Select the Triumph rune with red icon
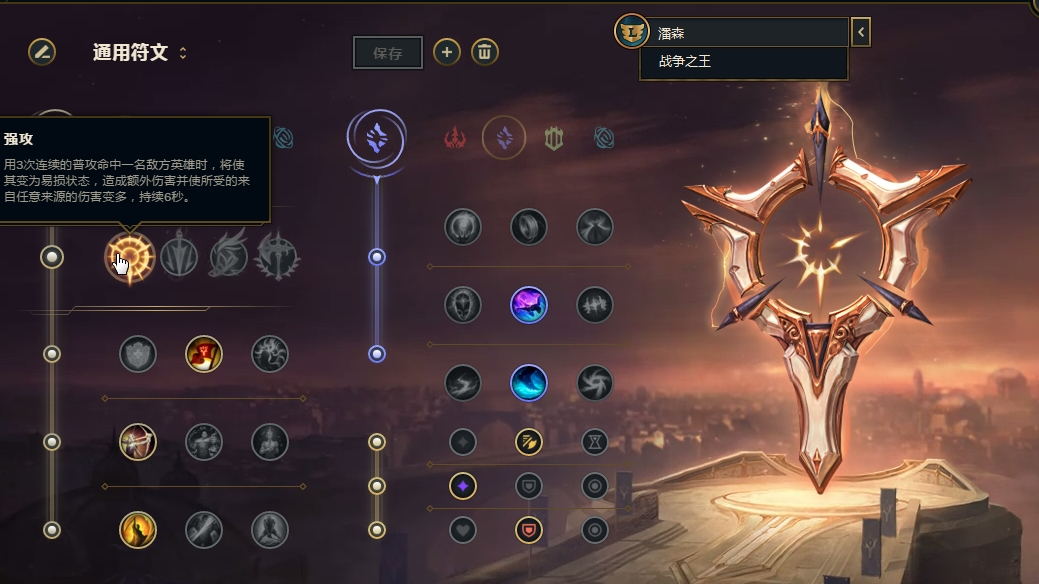Image resolution: width=1039 pixels, height=584 pixels. coord(203,354)
